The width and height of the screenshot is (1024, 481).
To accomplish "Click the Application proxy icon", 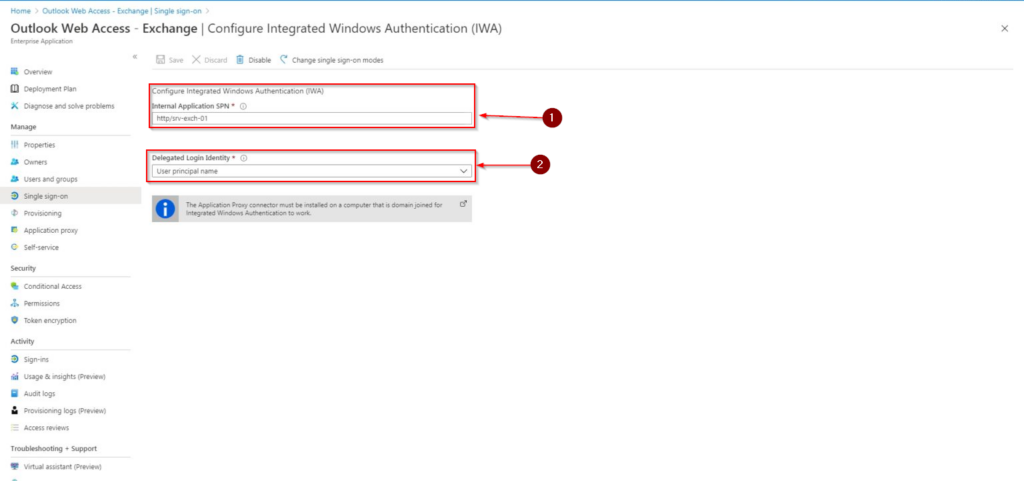I will 14,230.
